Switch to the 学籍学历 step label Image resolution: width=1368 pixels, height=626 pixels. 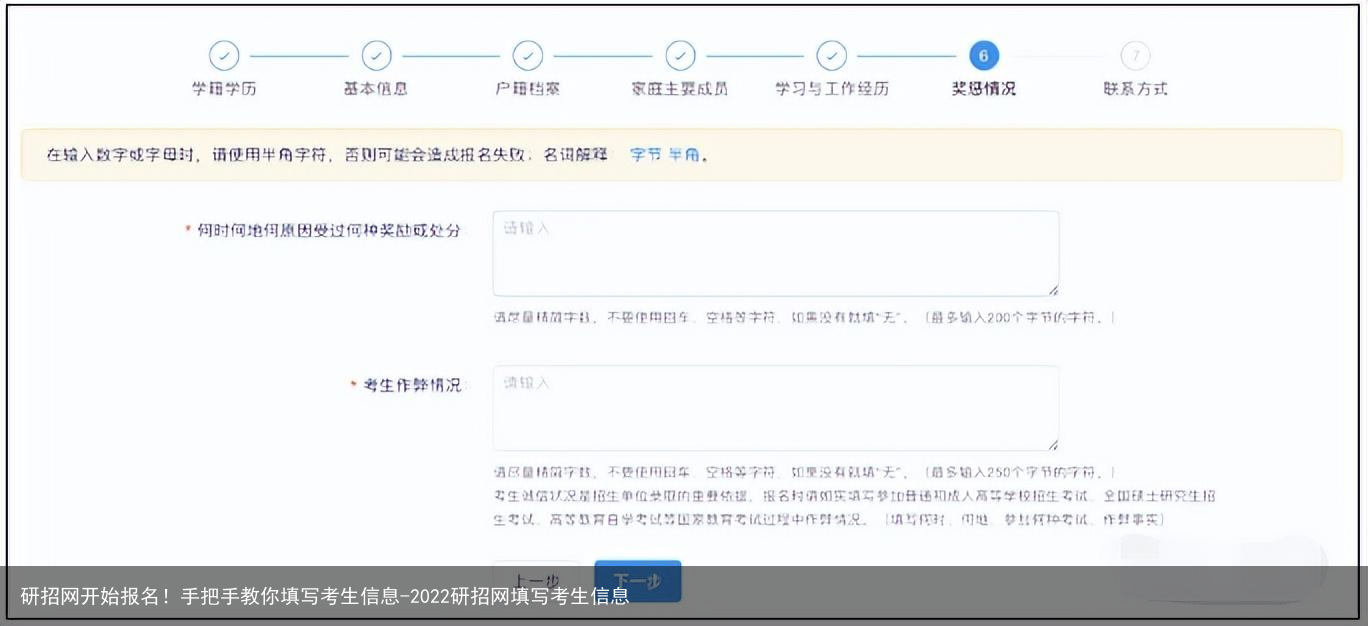pyautogui.click(x=224, y=88)
